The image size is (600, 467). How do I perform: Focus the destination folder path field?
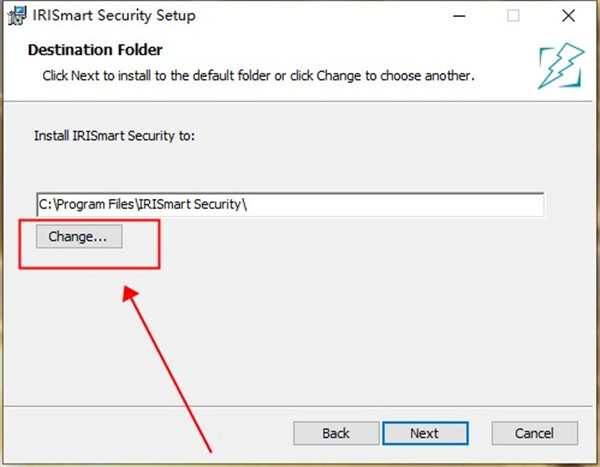pos(290,204)
